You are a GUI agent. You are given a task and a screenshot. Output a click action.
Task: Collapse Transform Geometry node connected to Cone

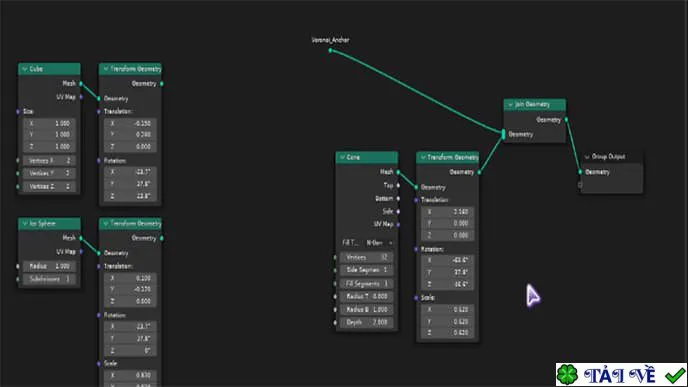[423, 157]
